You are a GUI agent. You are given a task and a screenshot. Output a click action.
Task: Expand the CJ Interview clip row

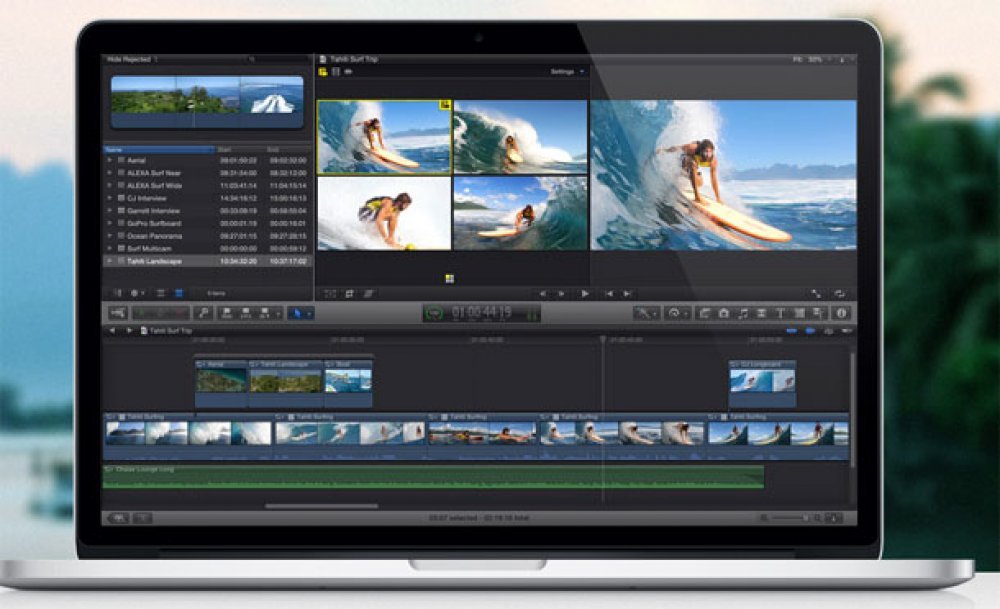110,198
